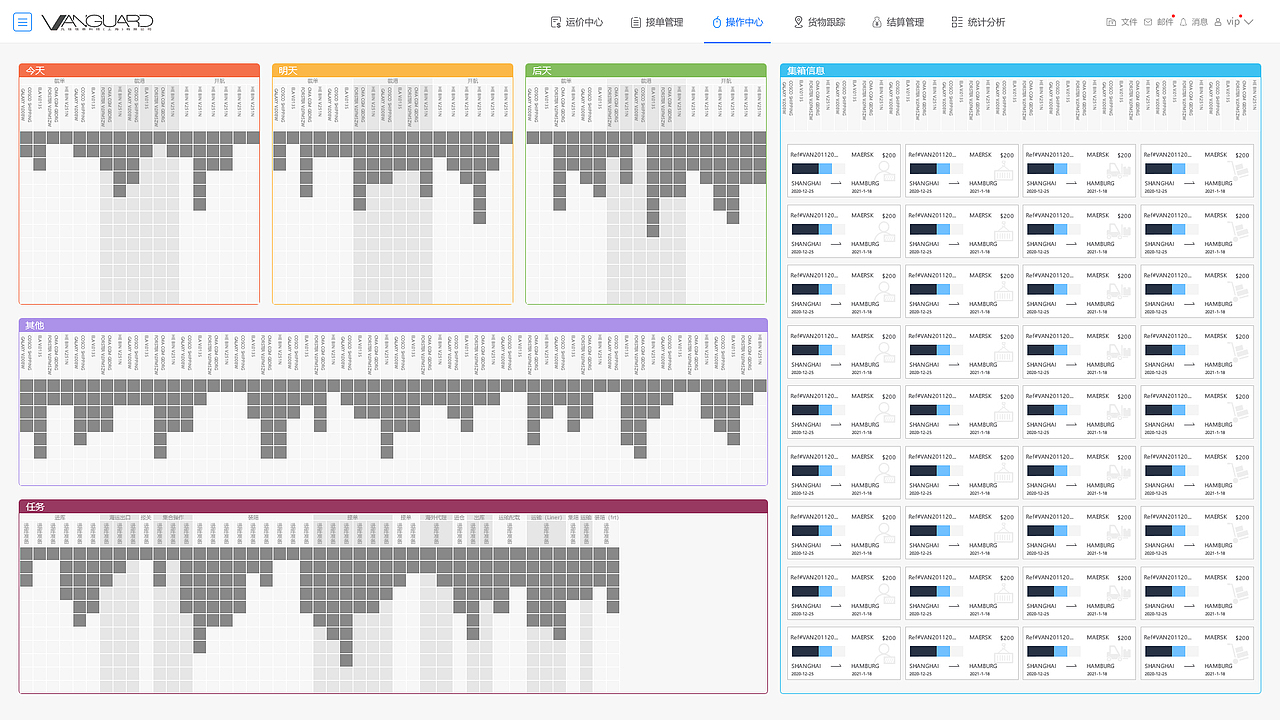
Task: Go to the 接单管理 tab
Action: point(657,22)
